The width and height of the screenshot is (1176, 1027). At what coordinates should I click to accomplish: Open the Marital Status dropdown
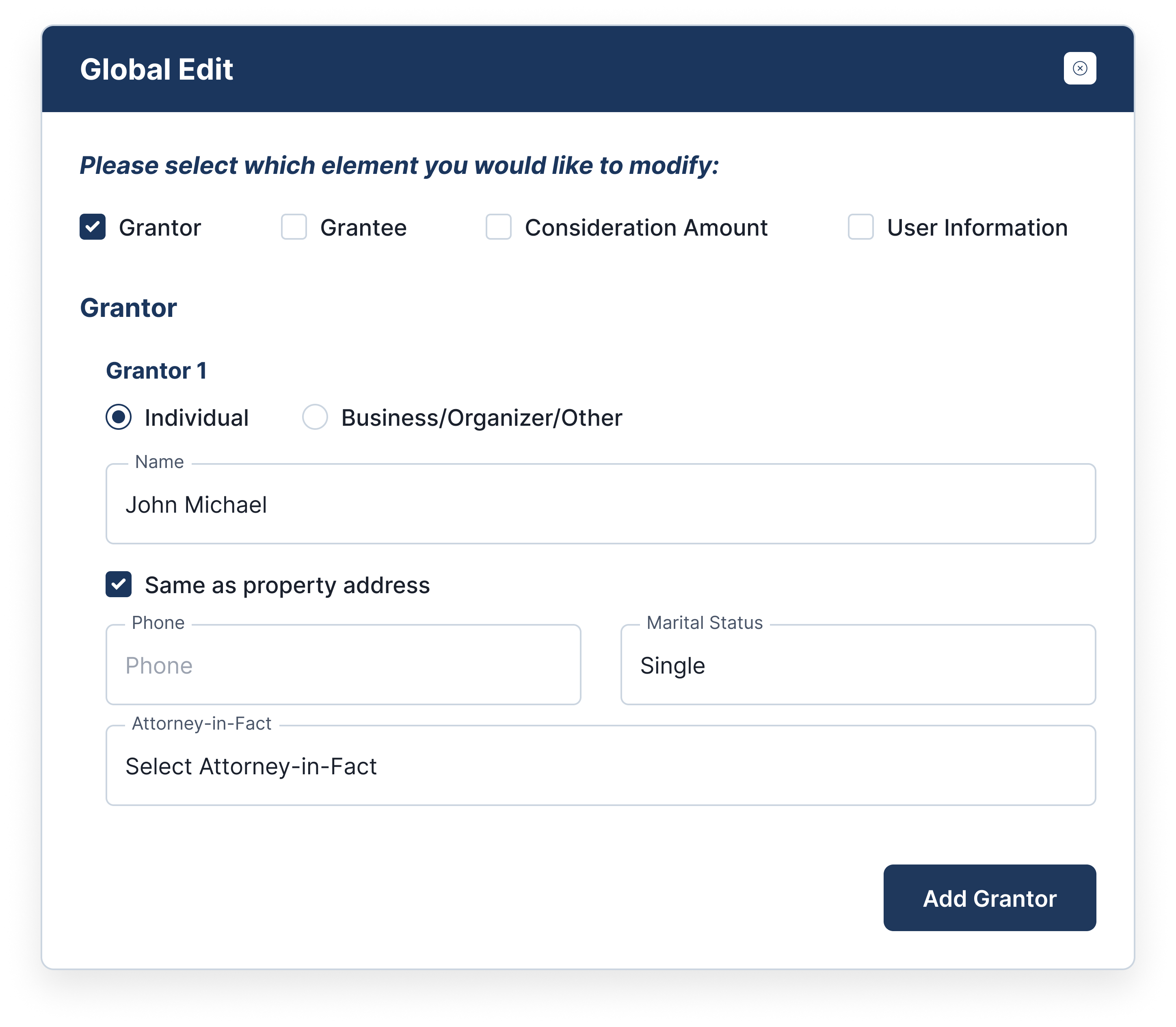858,665
